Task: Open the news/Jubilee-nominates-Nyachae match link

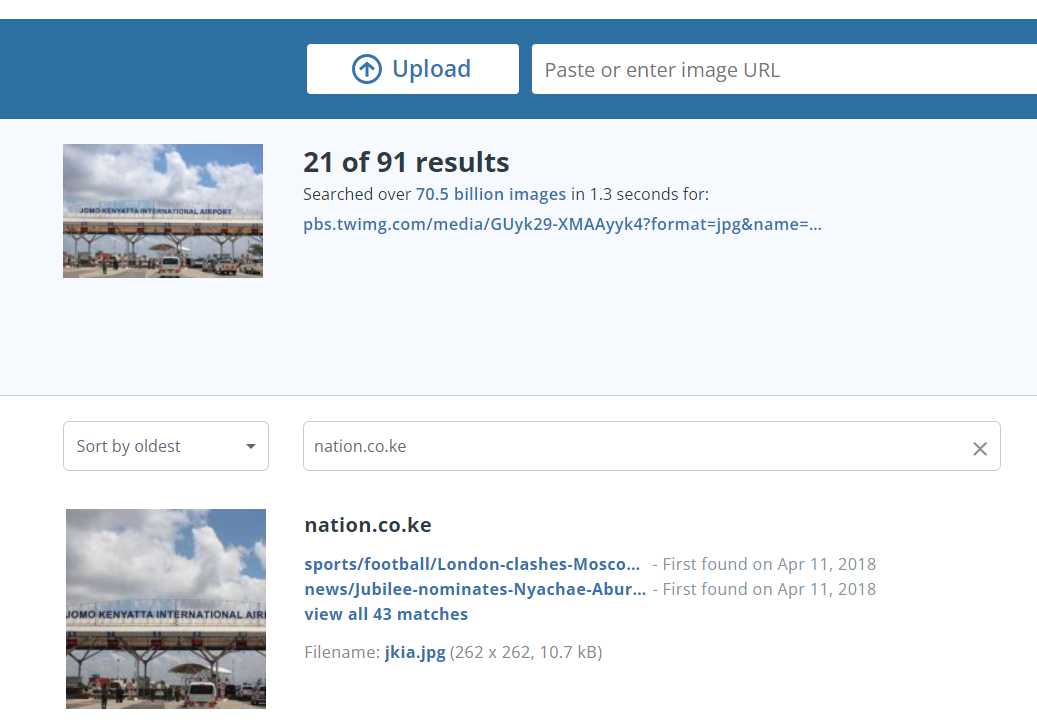Action: (x=475, y=589)
